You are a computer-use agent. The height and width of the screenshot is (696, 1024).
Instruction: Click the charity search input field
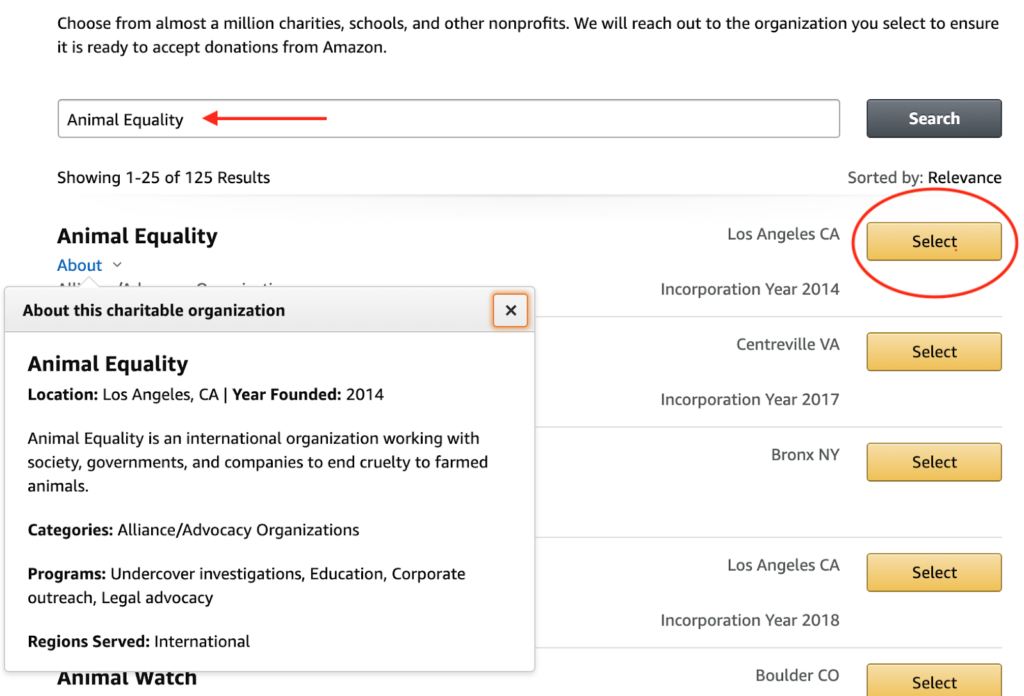(x=449, y=119)
